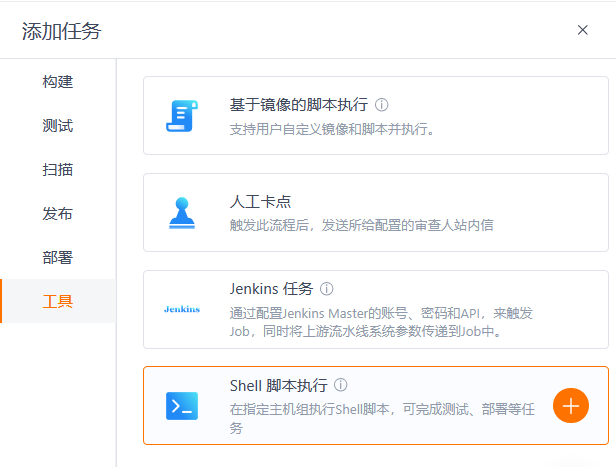Choose the 基于镜像的脚本执行 task title
Screen dimensions: 616x467
click(x=298, y=105)
